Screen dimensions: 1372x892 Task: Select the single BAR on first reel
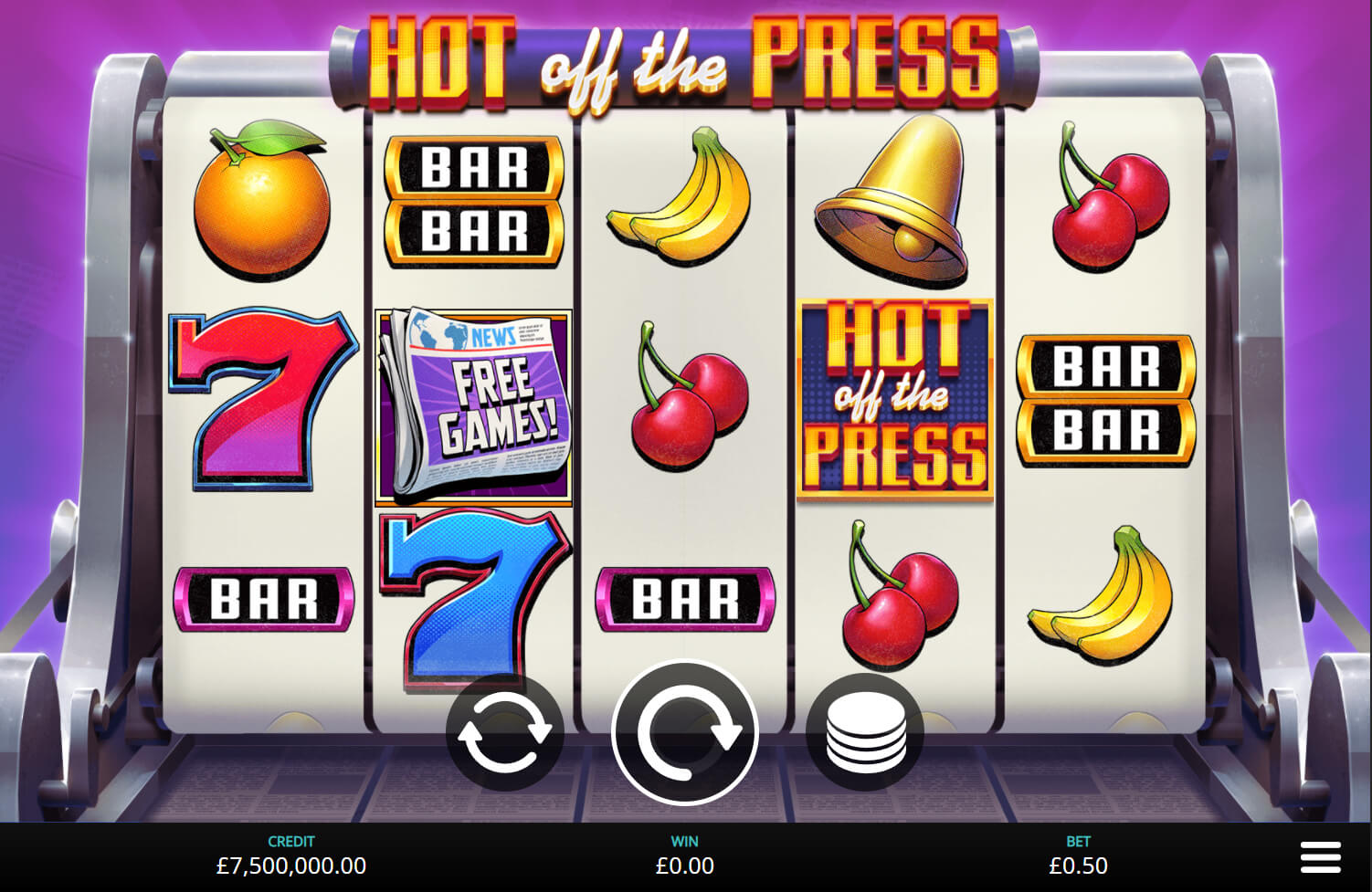tap(263, 599)
